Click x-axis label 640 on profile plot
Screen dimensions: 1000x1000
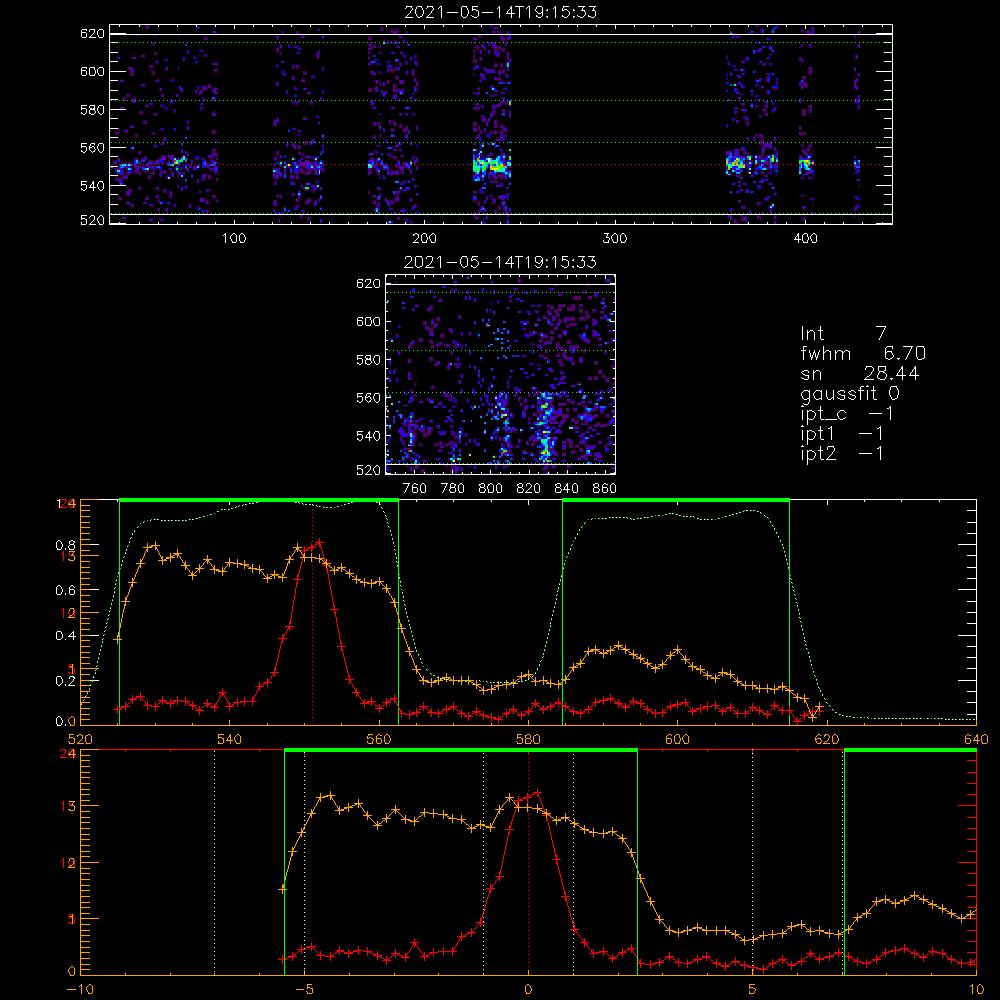(976, 739)
